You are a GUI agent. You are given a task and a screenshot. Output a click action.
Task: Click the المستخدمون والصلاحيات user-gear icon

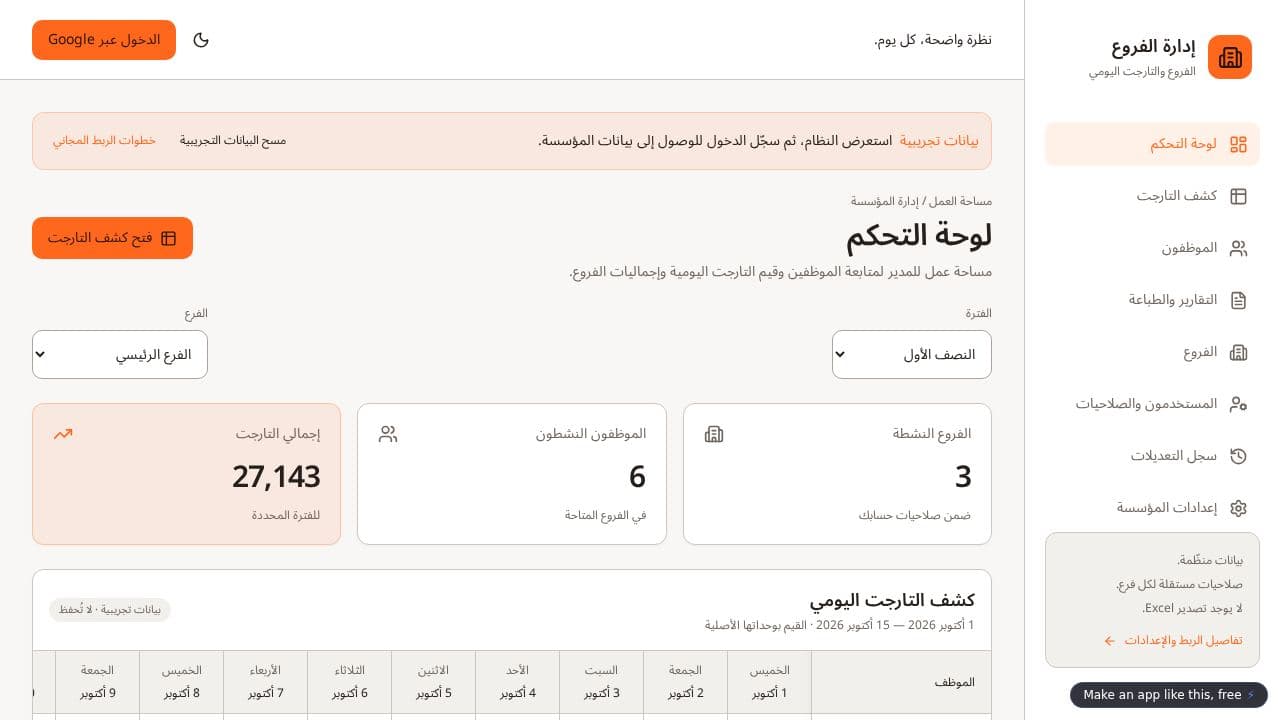tap(1238, 404)
